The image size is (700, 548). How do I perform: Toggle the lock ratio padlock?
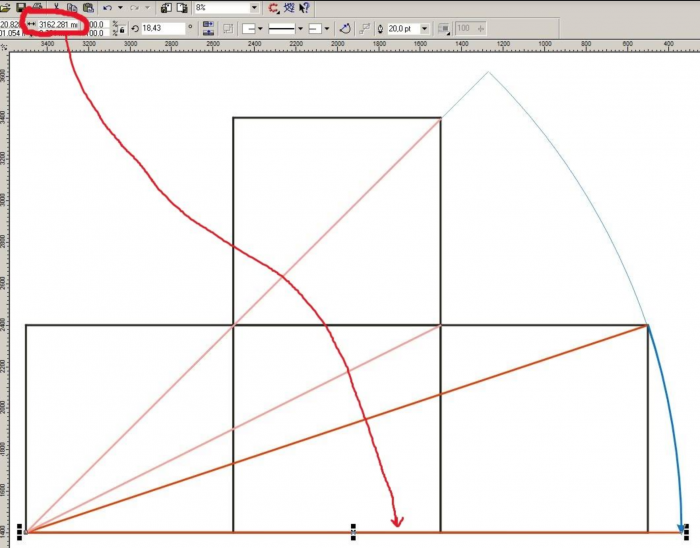pyautogui.click(x=120, y=29)
